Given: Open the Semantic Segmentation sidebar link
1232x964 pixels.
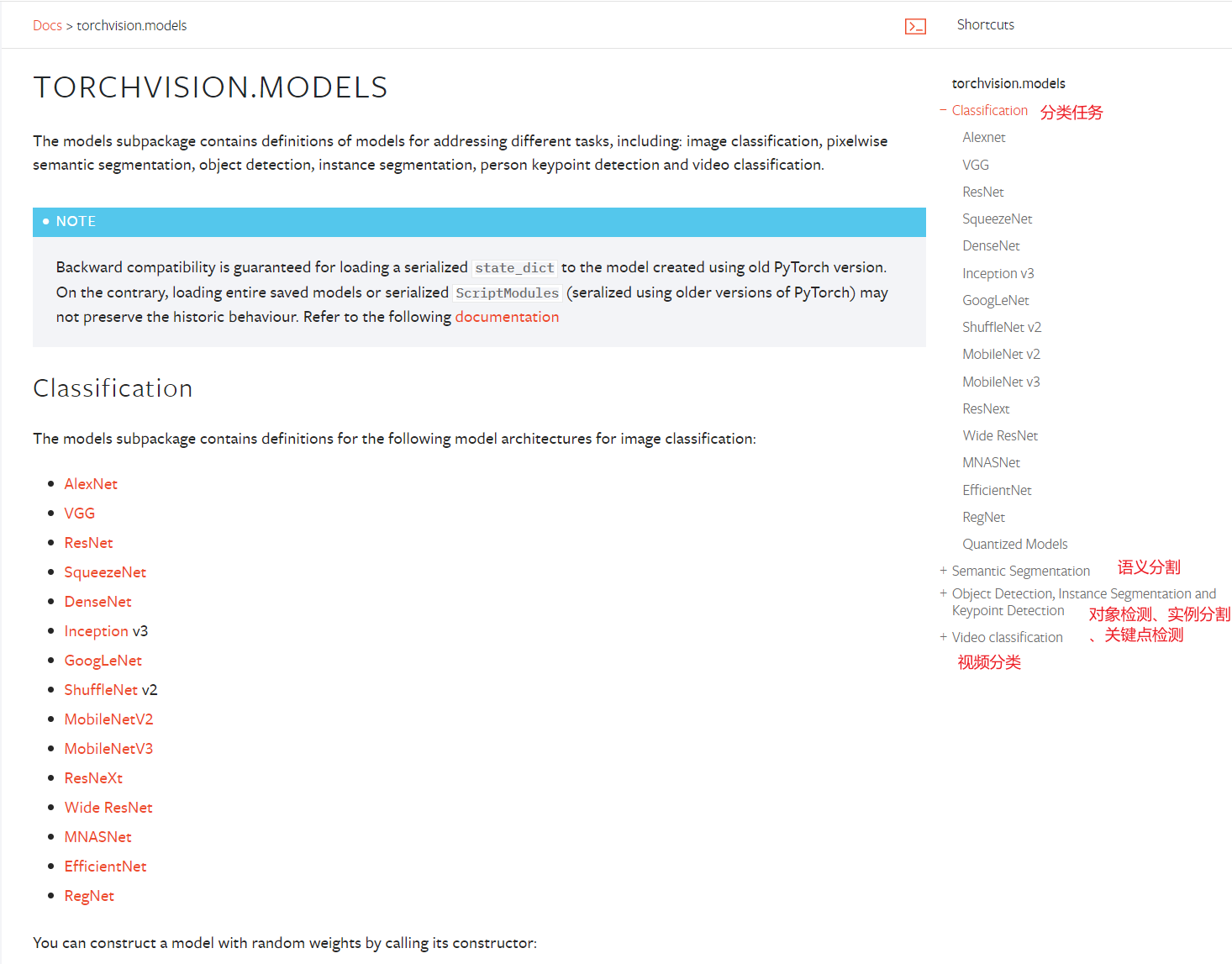Looking at the screenshot, I should tap(1021, 571).
